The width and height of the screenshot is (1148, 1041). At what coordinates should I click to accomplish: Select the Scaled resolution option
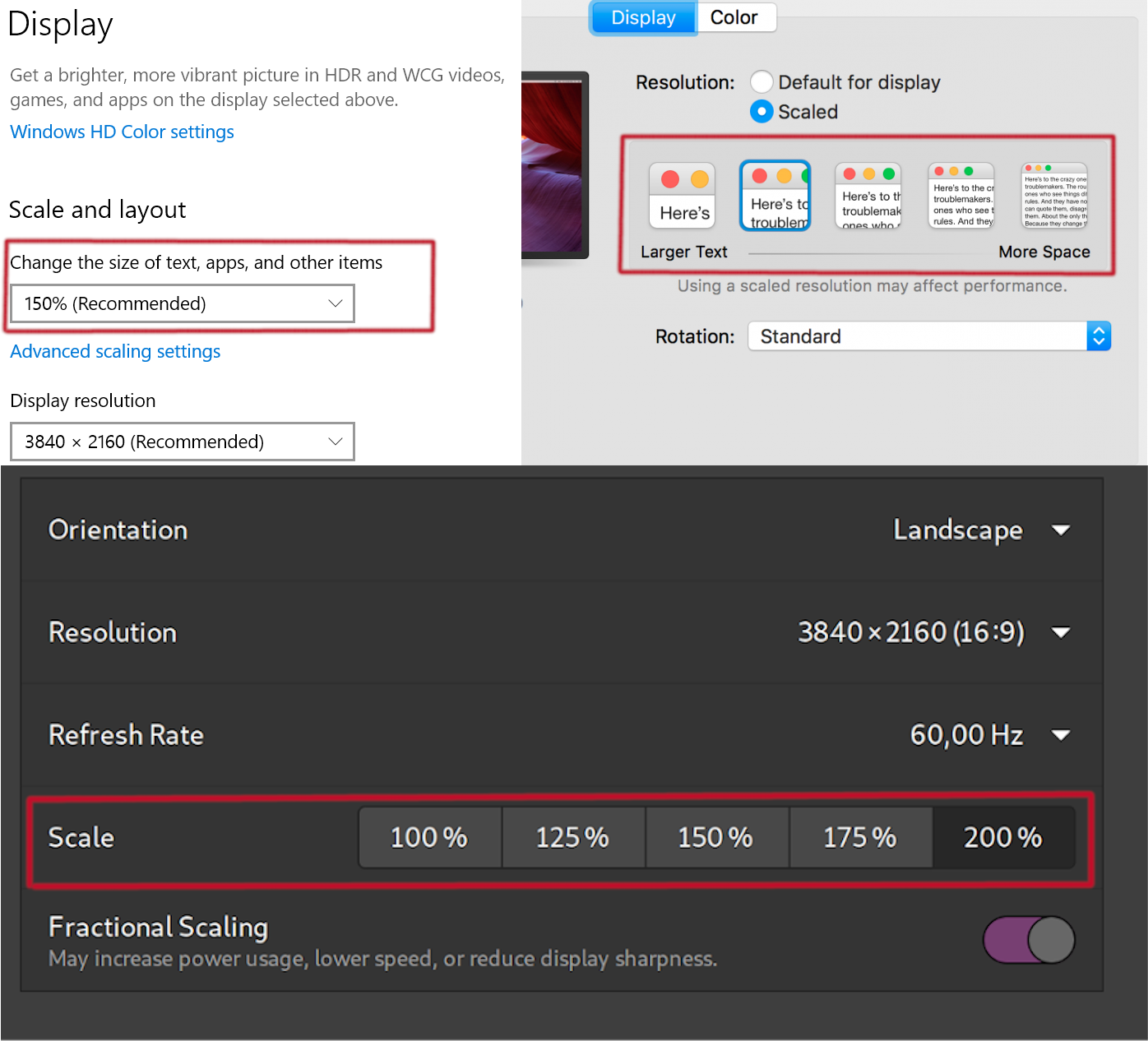click(x=761, y=111)
